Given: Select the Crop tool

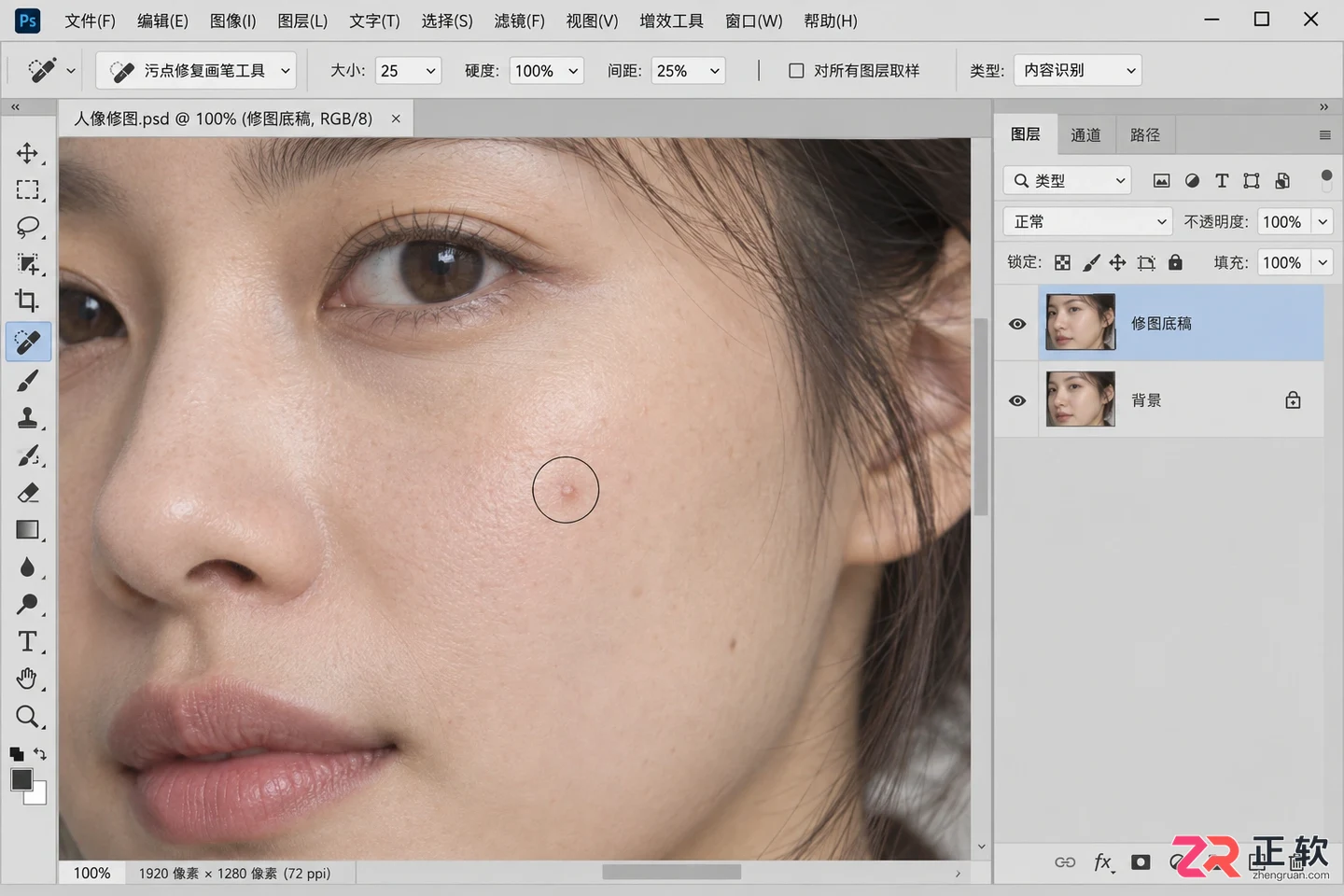Looking at the screenshot, I should coord(28,301).
